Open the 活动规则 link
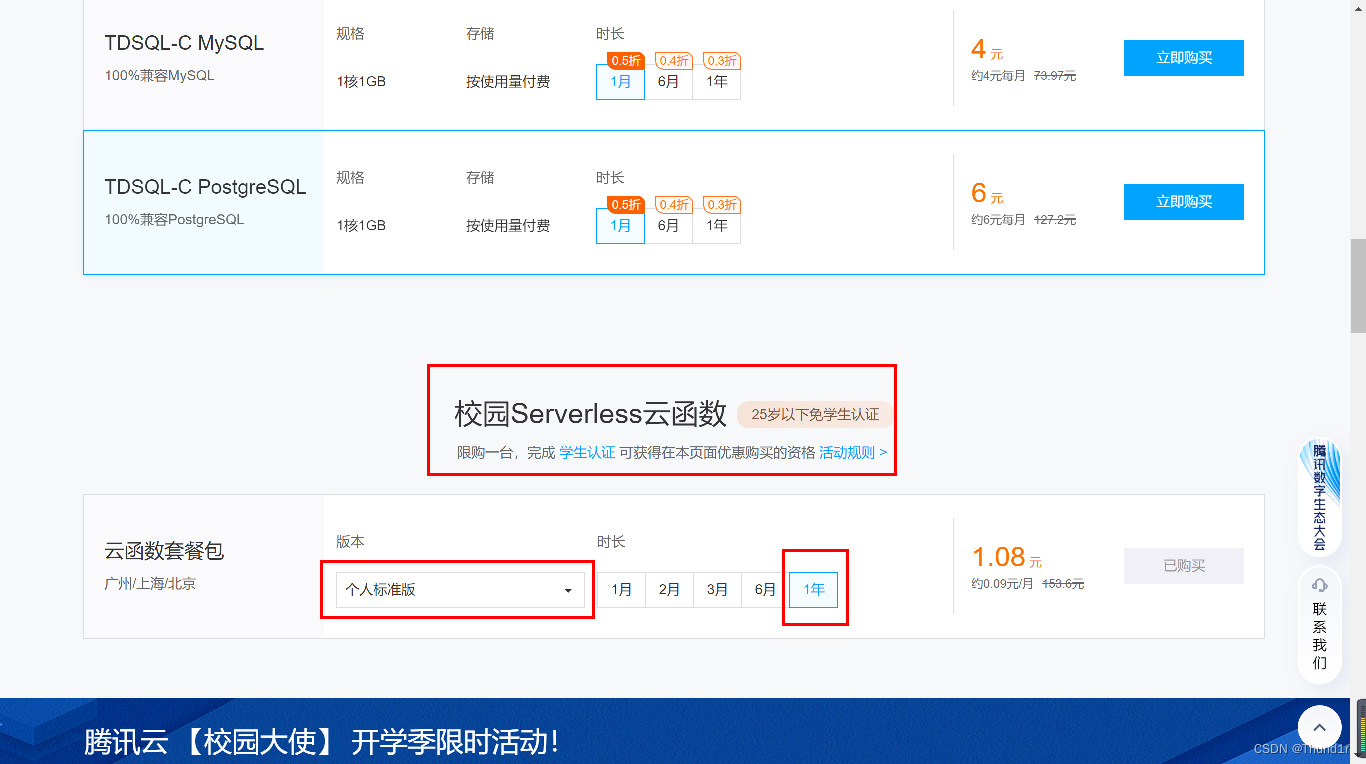Viewport: 1366px width, 764px height. tap(853, 453)
